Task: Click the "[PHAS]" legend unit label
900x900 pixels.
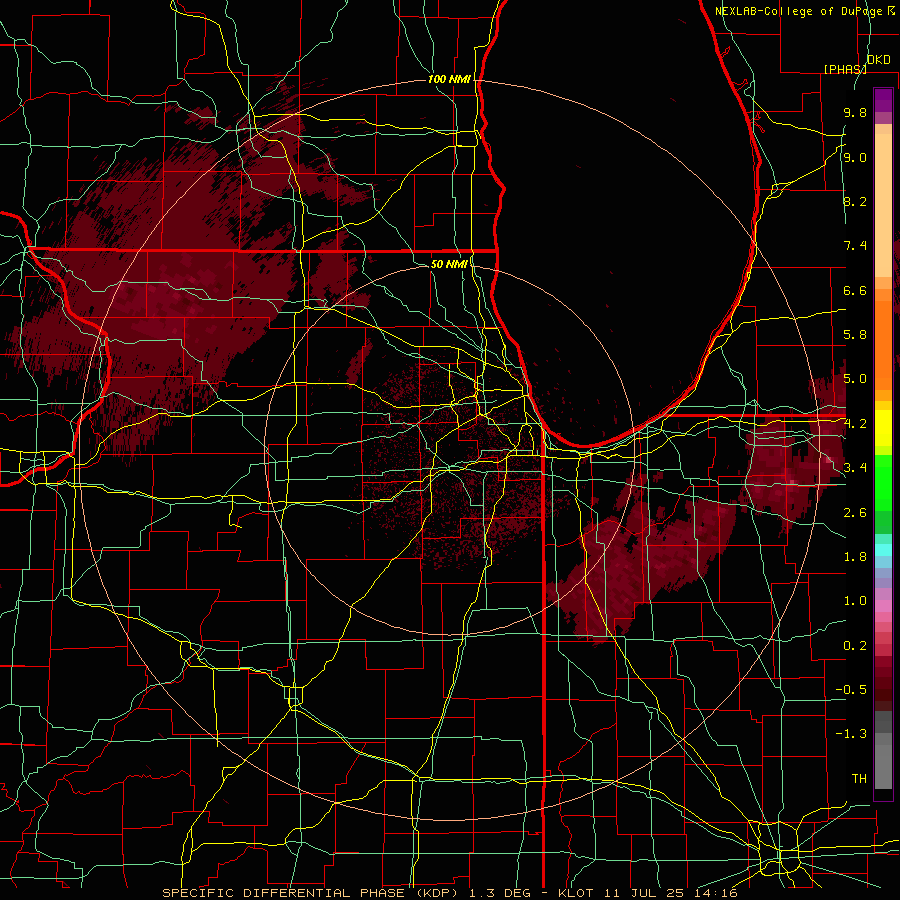Action: tap(845, 69)
